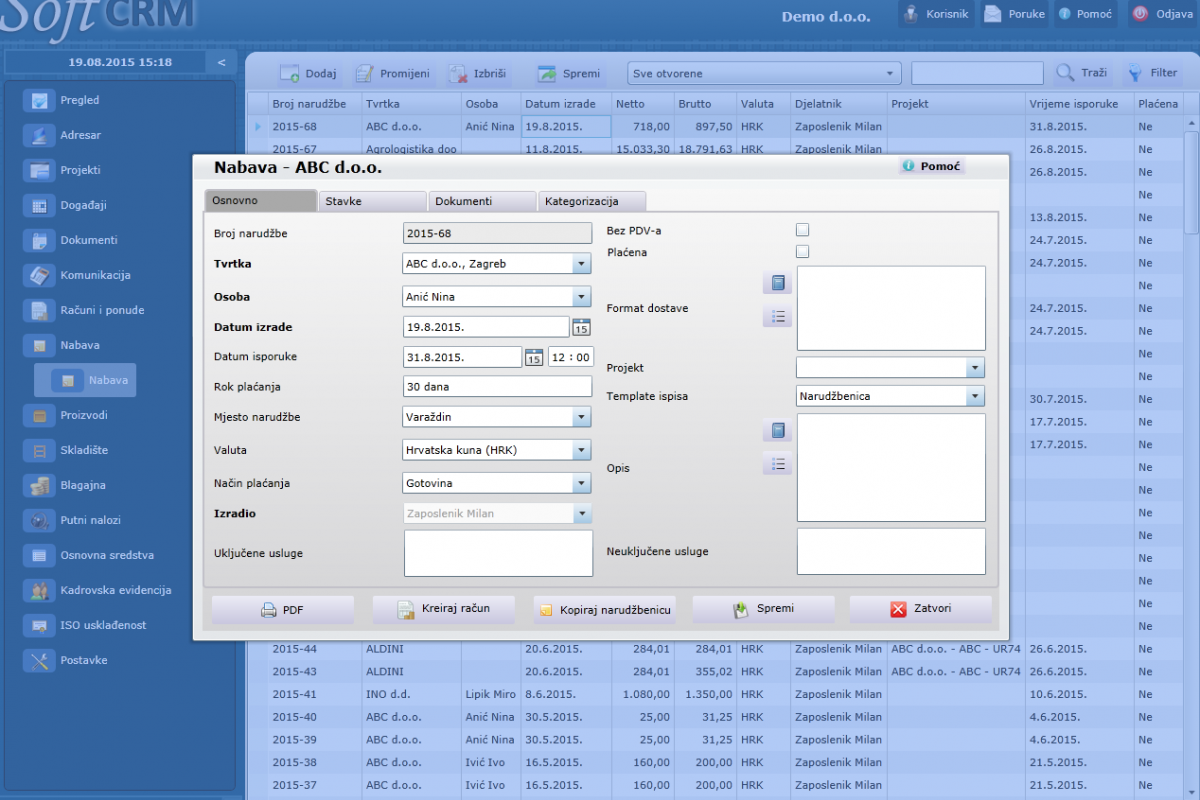
Task: Click the Uključene usluge text area
Action: (x=498, y=553)
